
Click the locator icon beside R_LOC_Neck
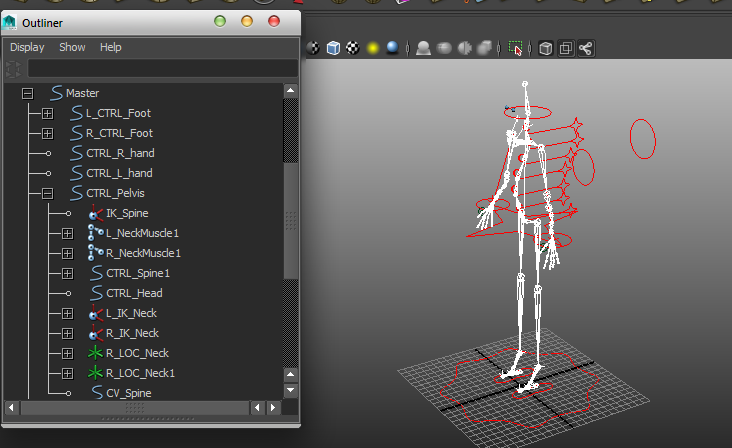click(x=95, y=353)
